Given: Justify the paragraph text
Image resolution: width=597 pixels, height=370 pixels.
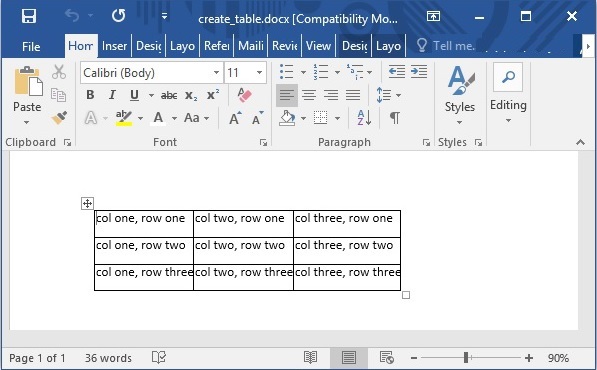Looking at the screenshot, I should 353,95.
